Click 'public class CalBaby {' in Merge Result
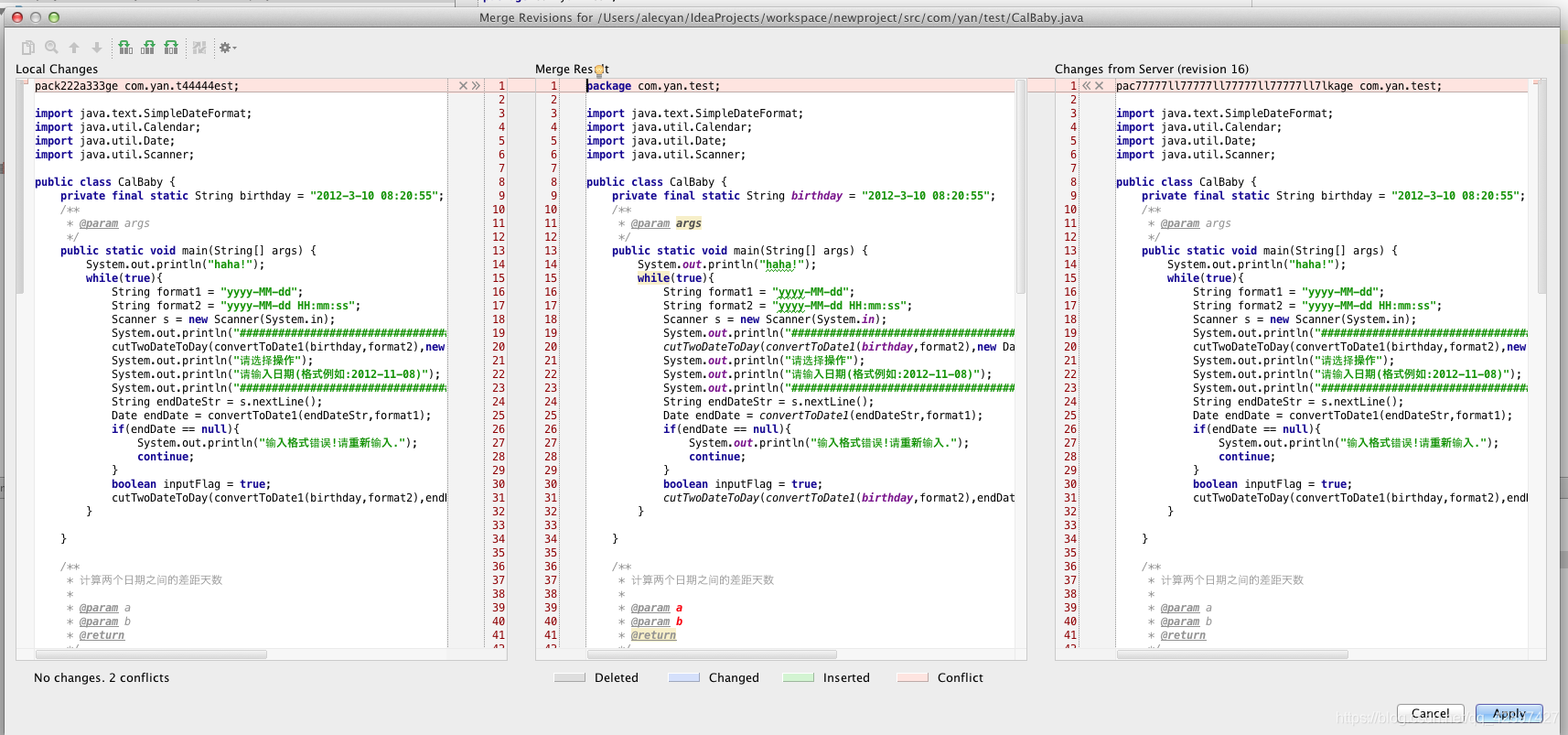Viewport: 1568px width, 735px height. pos(657,182)
